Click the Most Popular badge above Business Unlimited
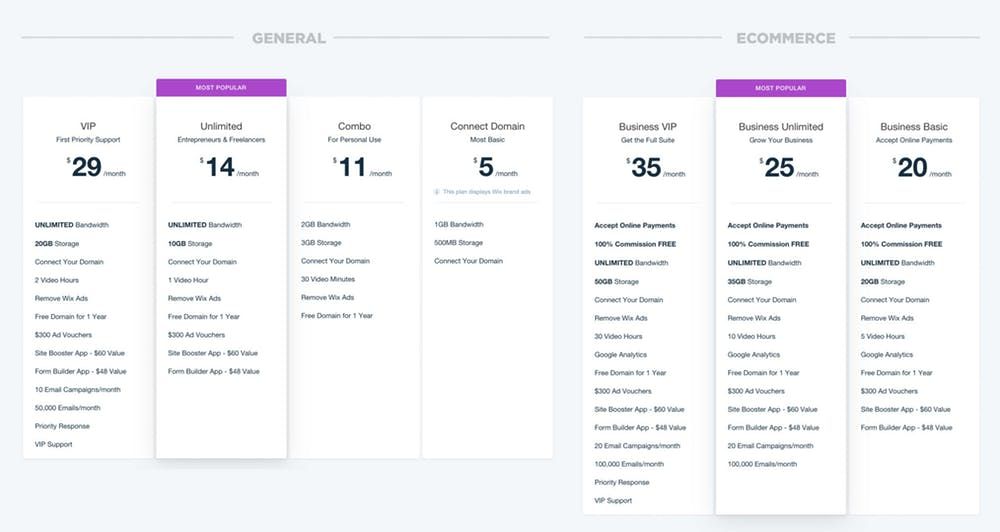The image size is (1000, 532). click(781, 88)
